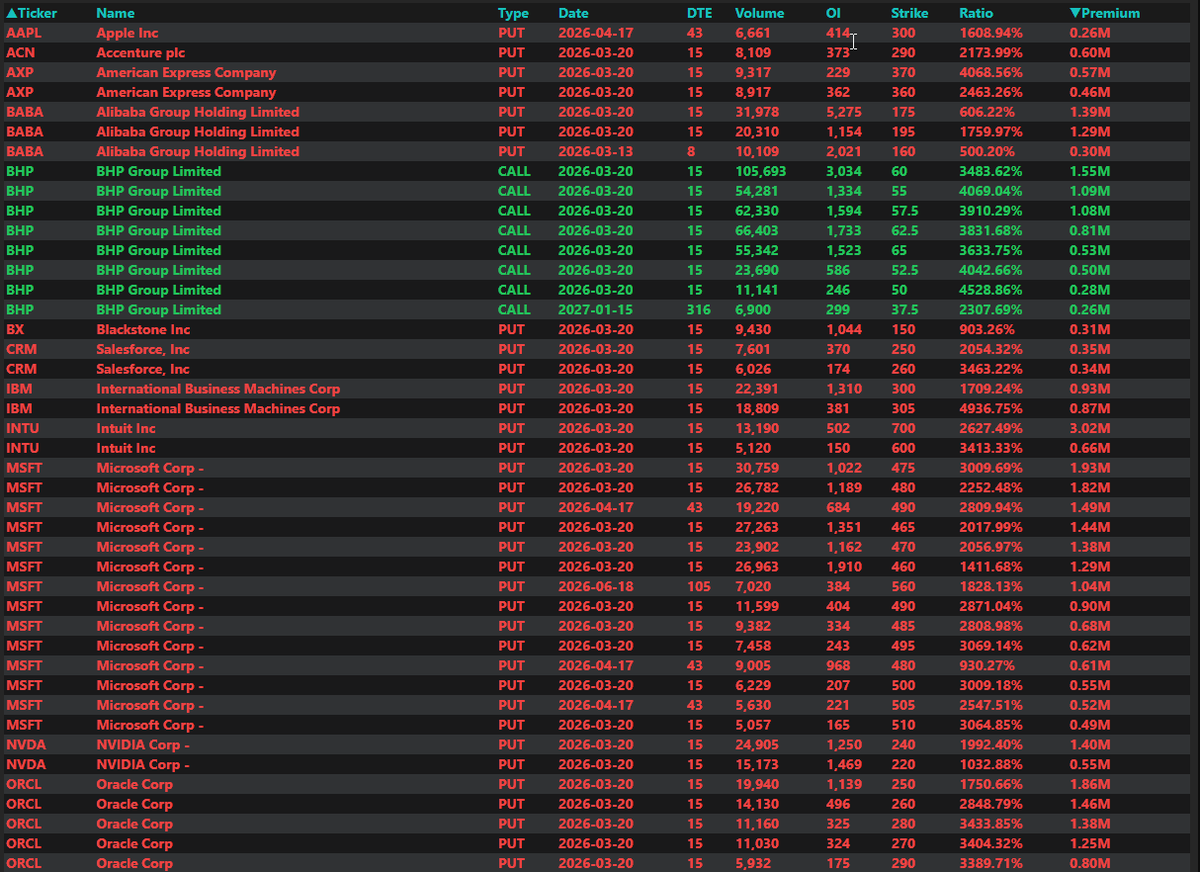Image resolution: width=1200 pixels, height=872 pixels.
Task: Click the premium value 1.93M
Action: (x=1090, y=468)
